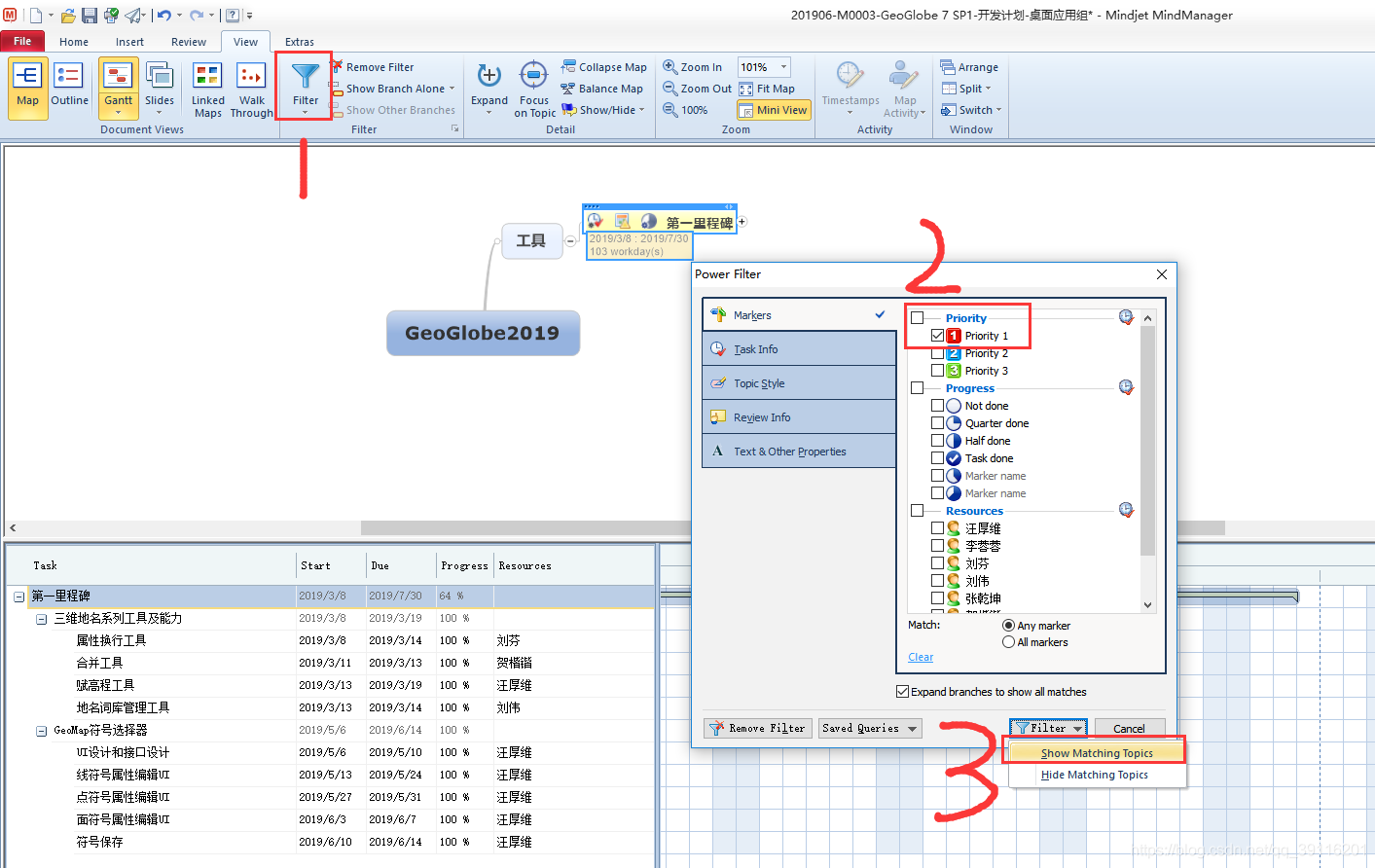Open the Topic Style filter category
1375x868 pixels.
(799, 382)
